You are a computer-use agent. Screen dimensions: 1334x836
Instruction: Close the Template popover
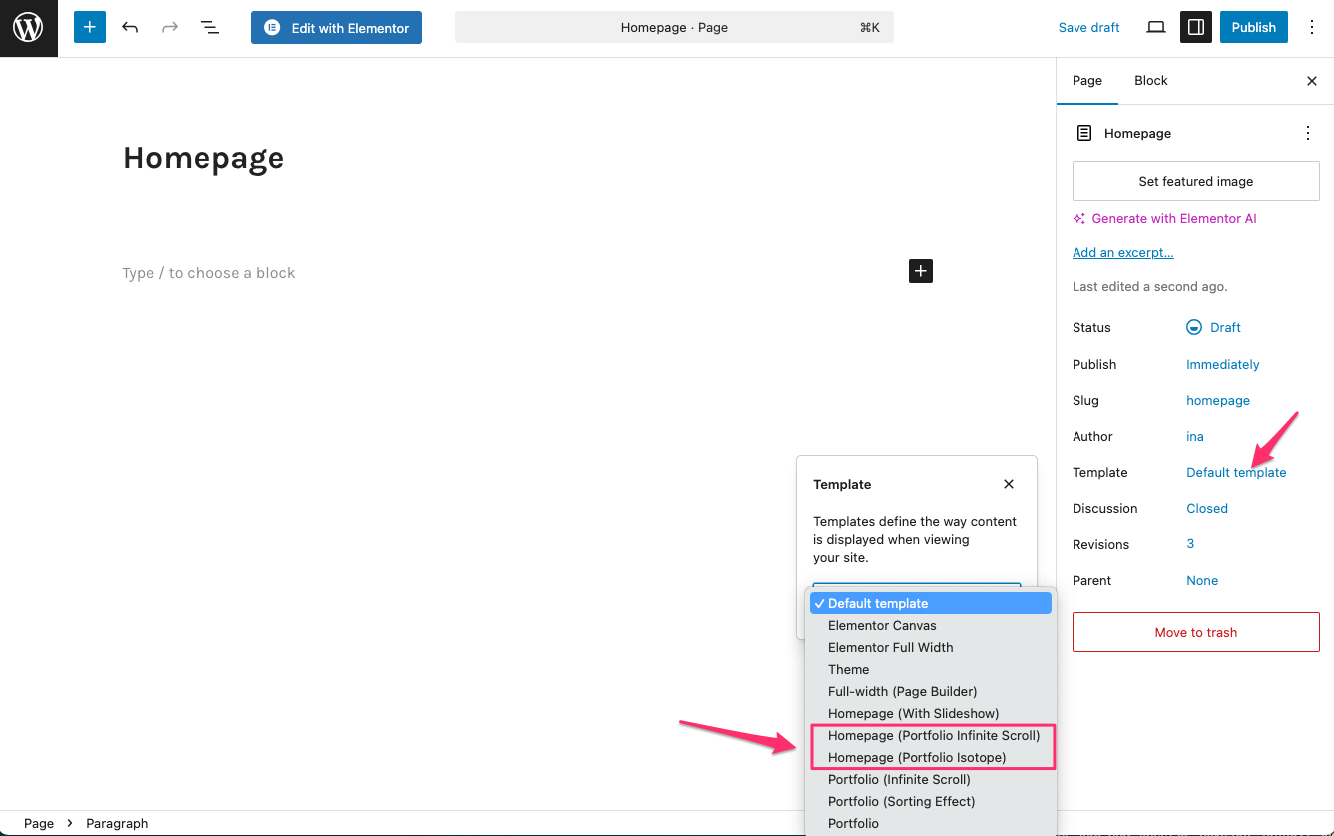[x=1008, y=484]
